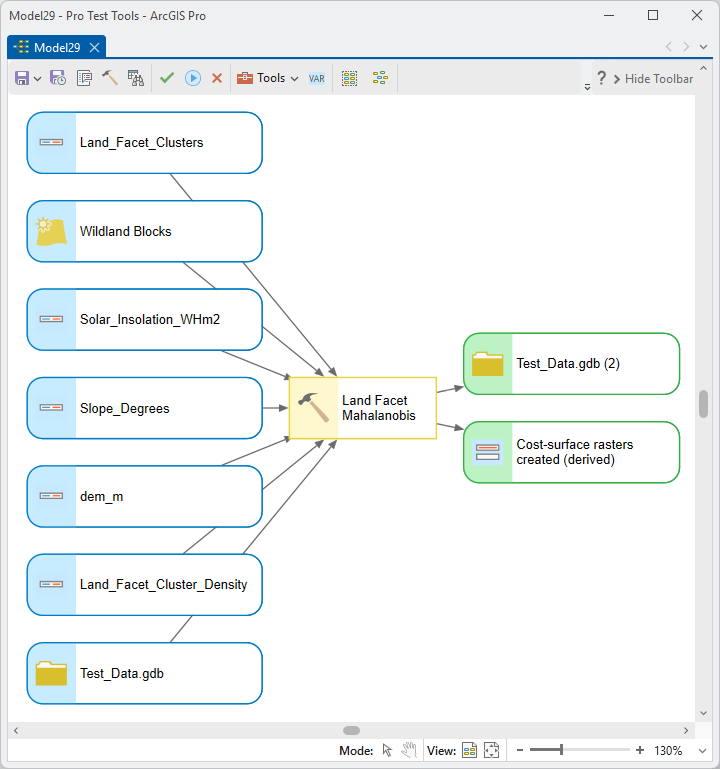Click next tab arrow
This screenshot has width=720, height=769.
(x=686, y=47)
